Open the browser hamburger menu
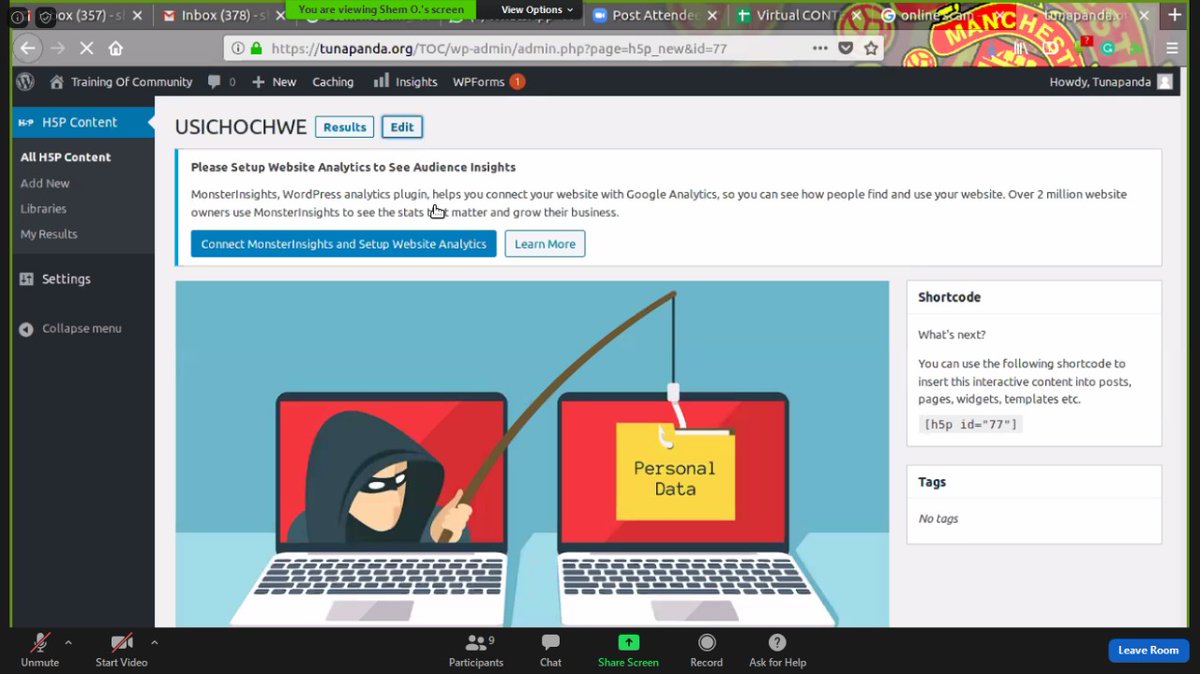The image size is (1200, 674). [1172, 48]
